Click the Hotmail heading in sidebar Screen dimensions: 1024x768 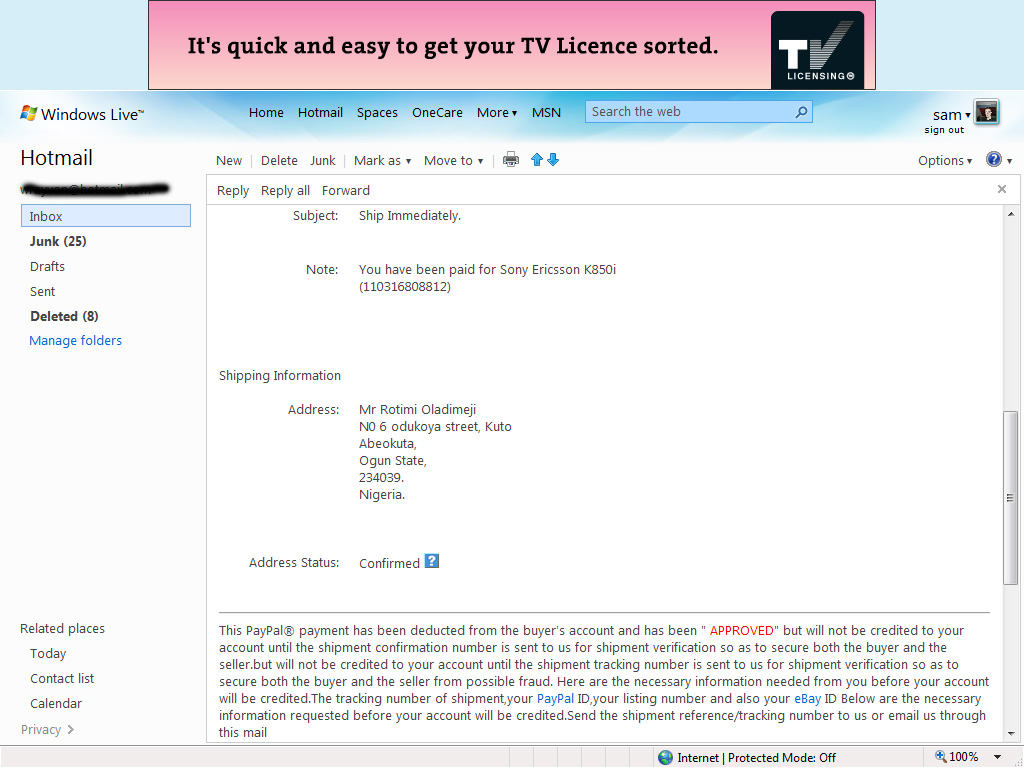click(56, 157)
